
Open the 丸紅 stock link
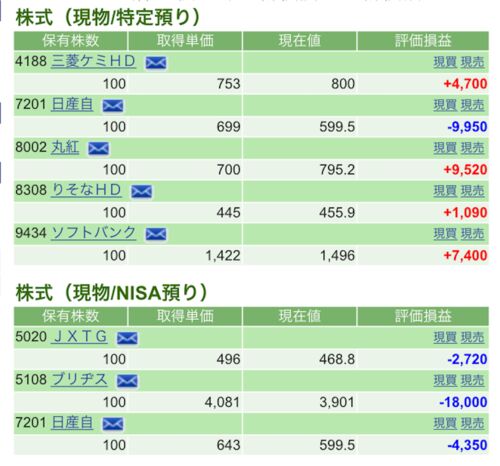65,147
